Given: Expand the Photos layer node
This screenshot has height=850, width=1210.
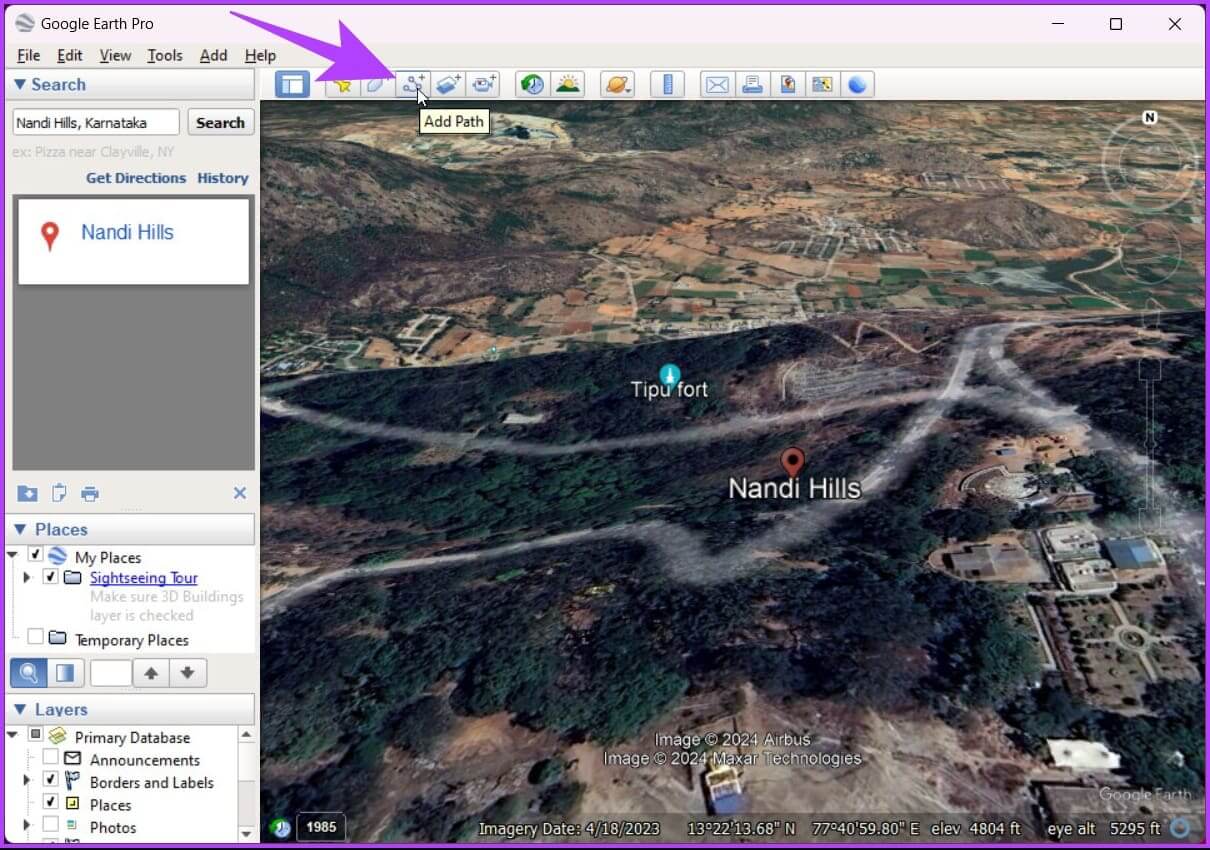Looking at the screenshot, I should pyautogui.click(x=28, y=825).
